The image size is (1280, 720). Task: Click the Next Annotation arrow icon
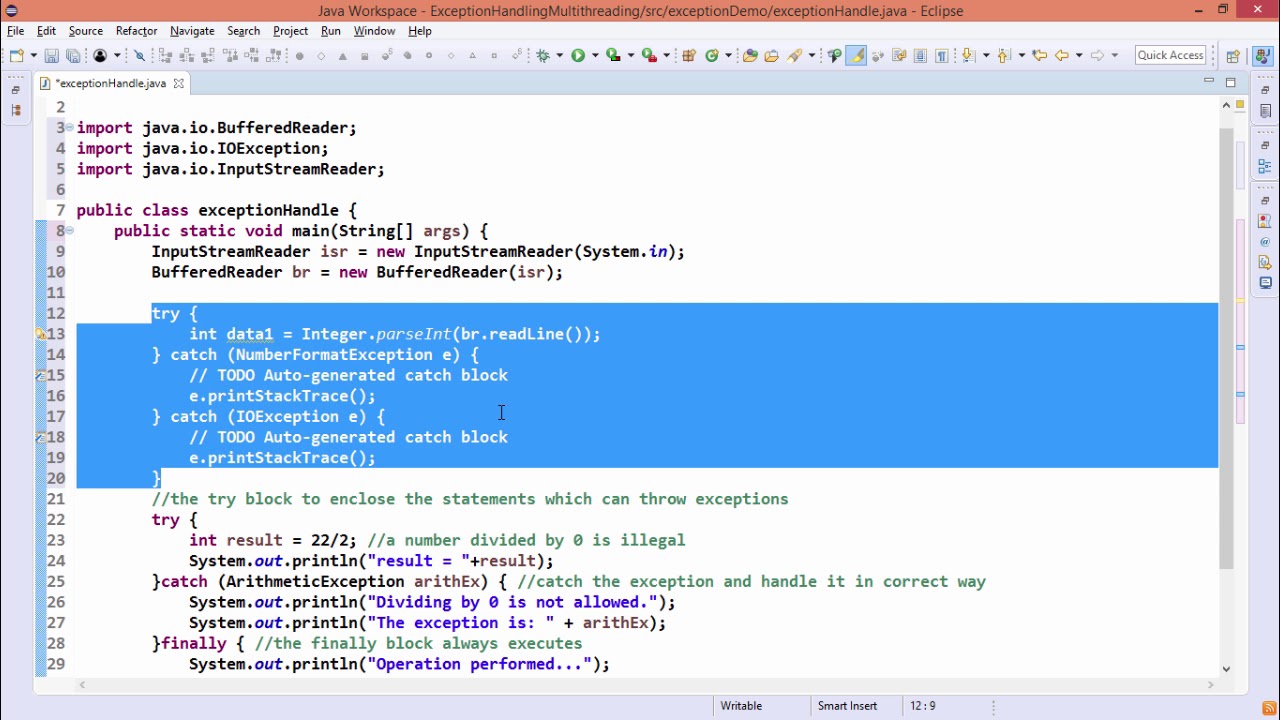click(967, 56)
